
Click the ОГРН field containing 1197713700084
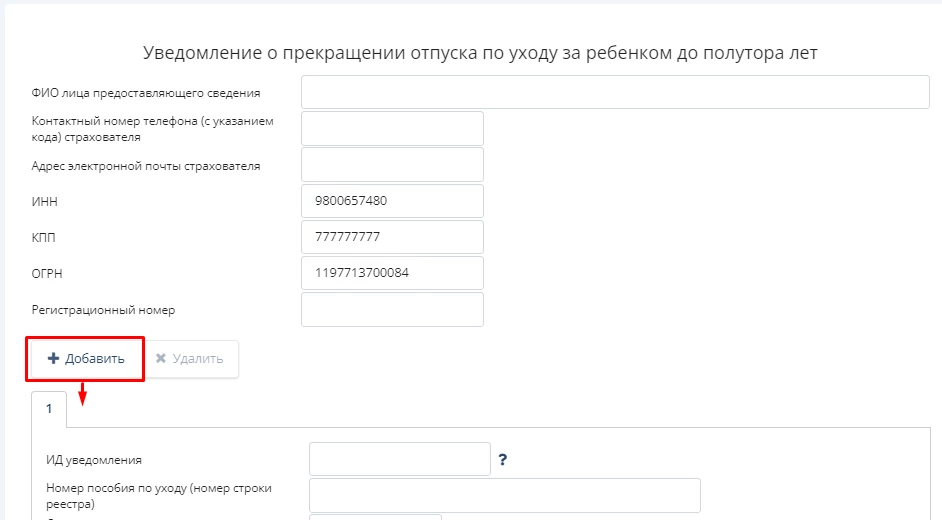pyautogui.click(x=392, y=273)
